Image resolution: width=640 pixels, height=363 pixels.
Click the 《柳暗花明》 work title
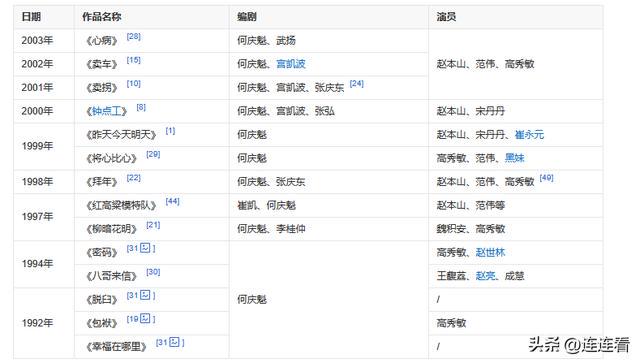click(x=111, y=229)
